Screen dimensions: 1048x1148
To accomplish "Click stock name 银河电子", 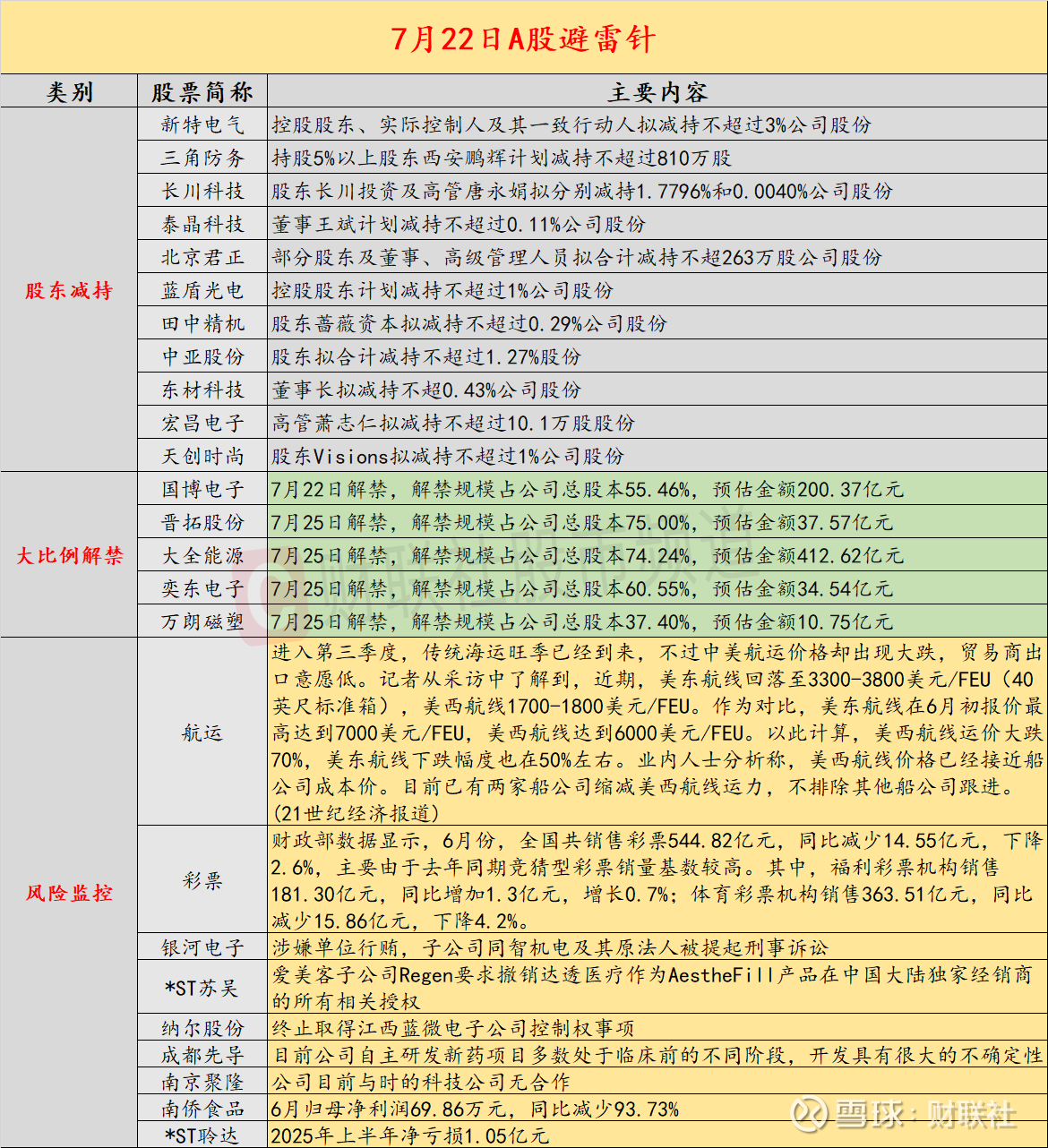I will [202, 947].
